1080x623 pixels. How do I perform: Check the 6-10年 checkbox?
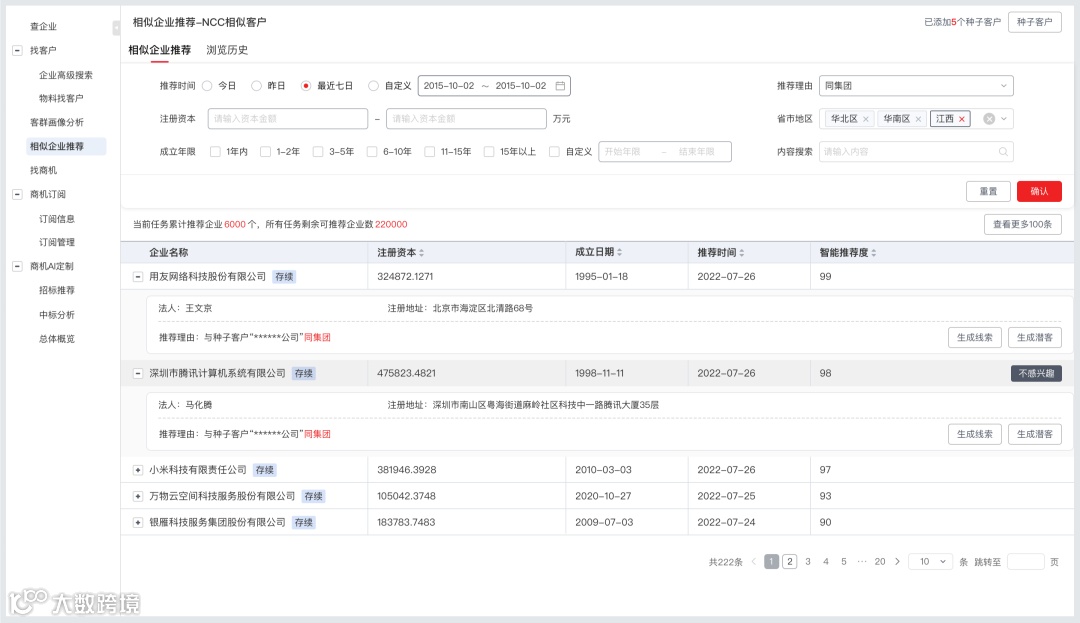click(x=372, y=151)
